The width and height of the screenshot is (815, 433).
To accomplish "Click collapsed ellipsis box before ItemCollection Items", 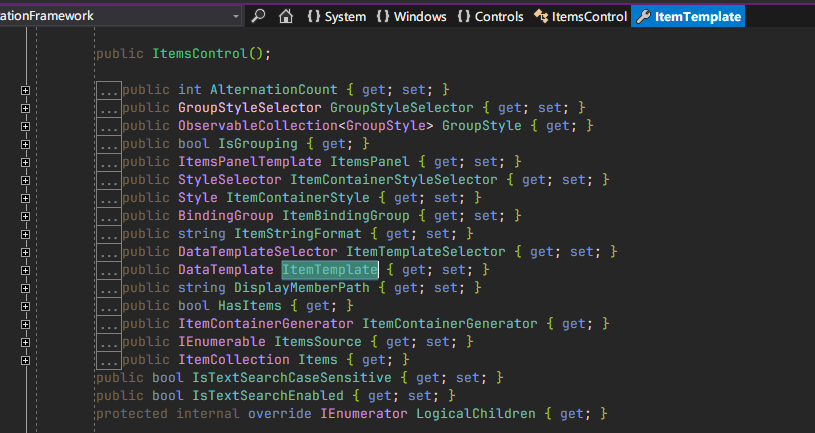I will coord(109,360).
